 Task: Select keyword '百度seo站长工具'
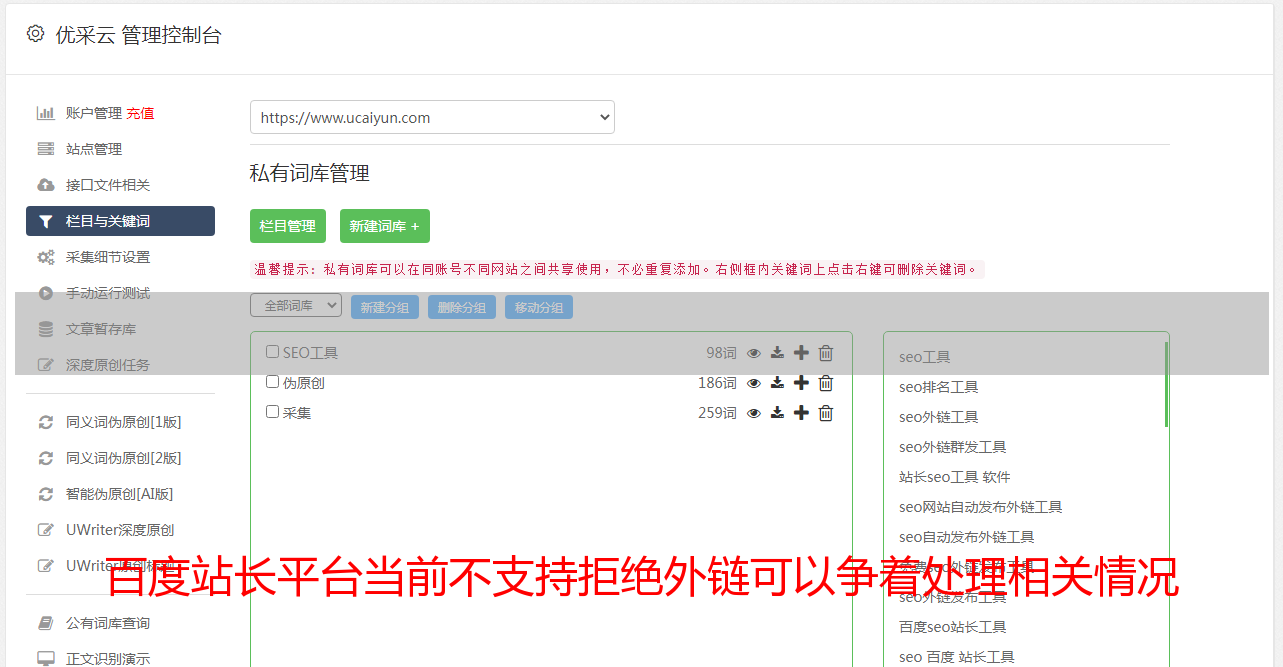(x=953, y=627)
